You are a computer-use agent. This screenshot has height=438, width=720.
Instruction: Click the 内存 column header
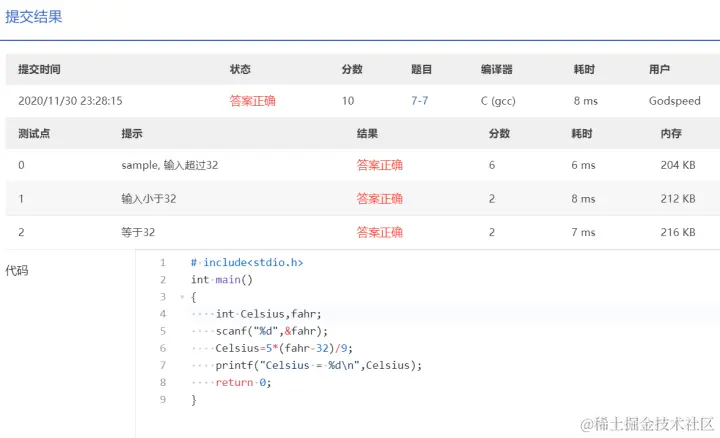click(x=671, y=134)
